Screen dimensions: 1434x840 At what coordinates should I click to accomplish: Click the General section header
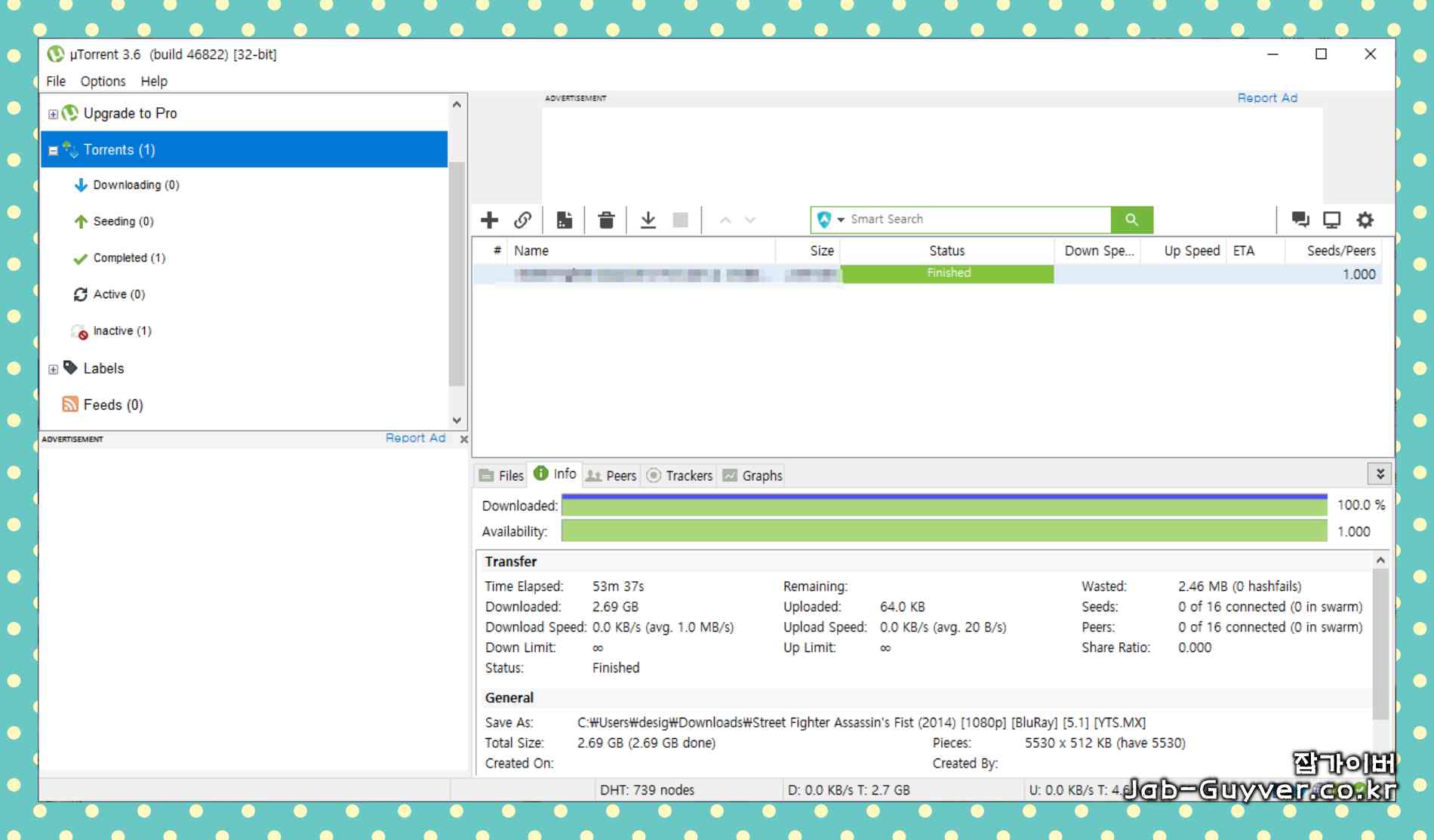(x=509, y=698)
